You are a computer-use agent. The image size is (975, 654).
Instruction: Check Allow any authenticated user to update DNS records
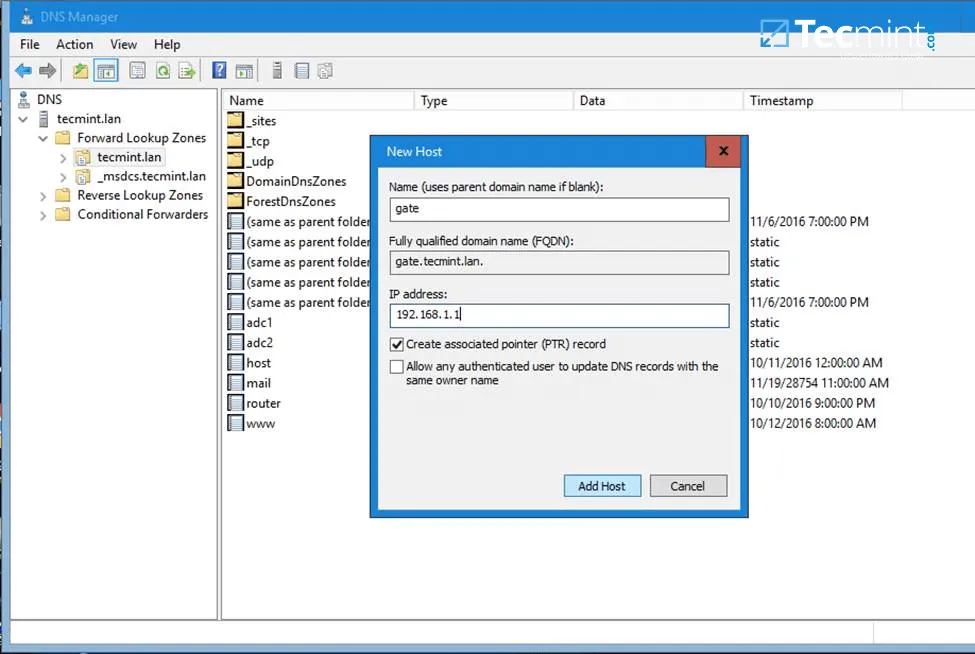pos(396,366)
